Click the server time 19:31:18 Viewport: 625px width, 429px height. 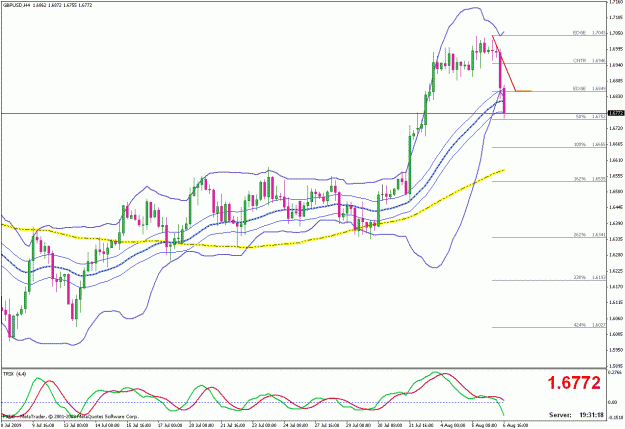[591, 415]
